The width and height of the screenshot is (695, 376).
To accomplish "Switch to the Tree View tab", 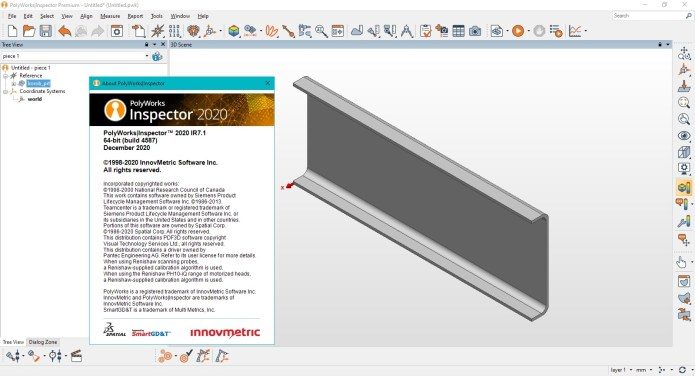I will [13, 342].
